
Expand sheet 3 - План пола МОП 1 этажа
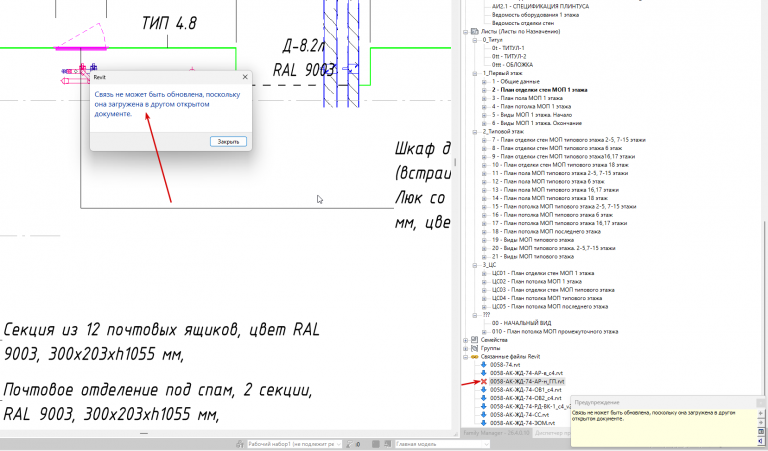[484, 98]
